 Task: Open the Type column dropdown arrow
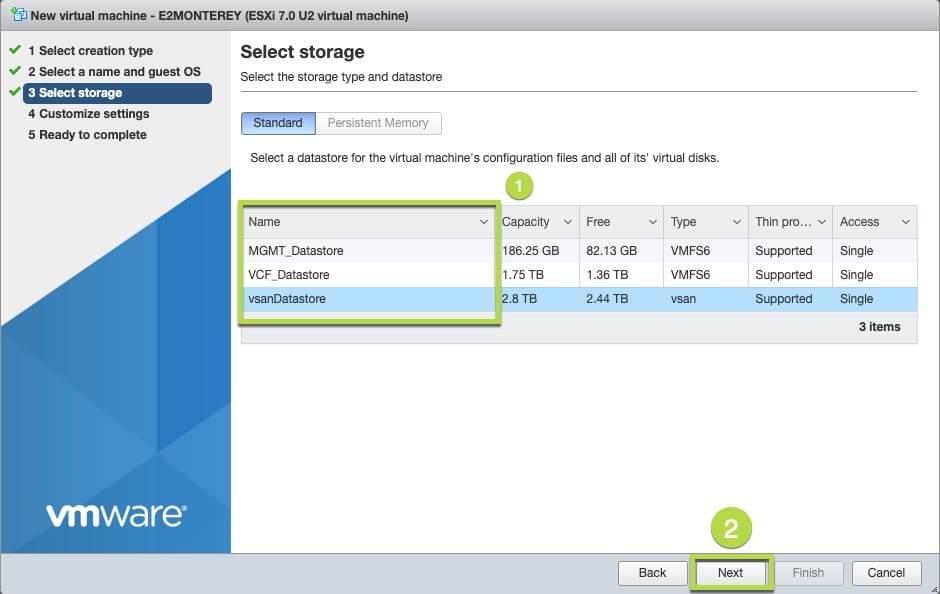[x=737, y=222]
